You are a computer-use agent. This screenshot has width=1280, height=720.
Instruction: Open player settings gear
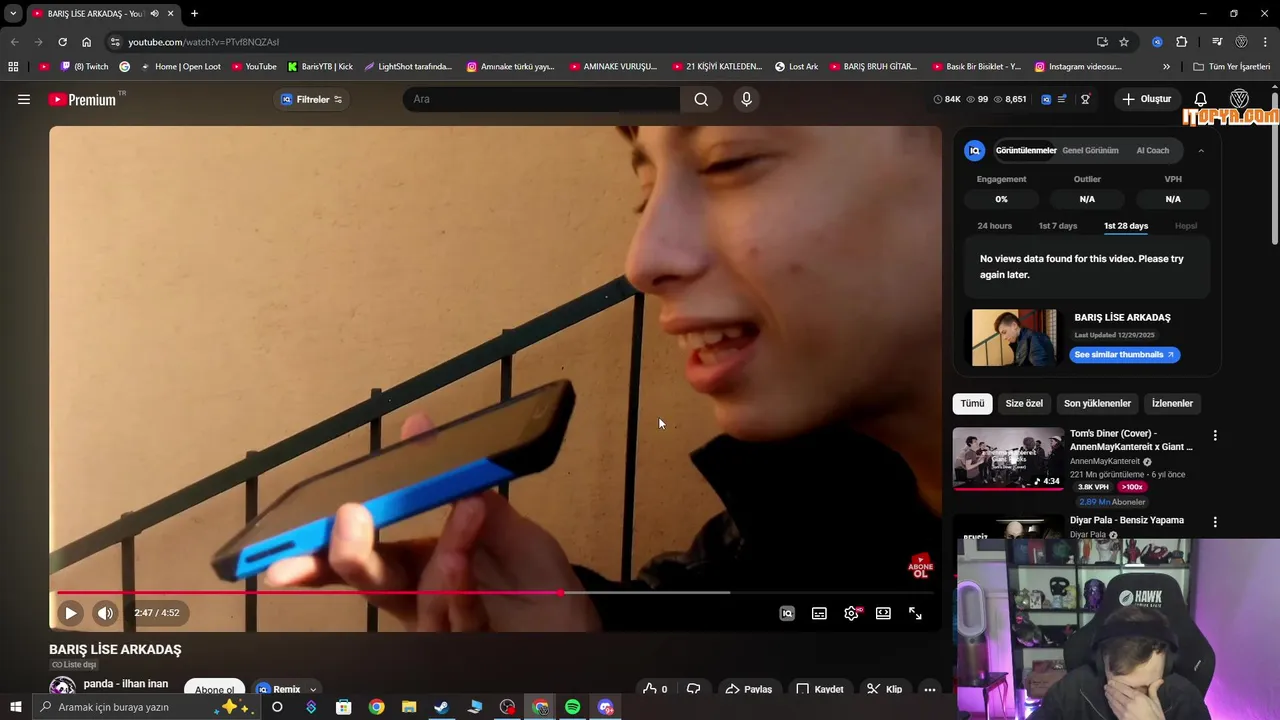851,613
